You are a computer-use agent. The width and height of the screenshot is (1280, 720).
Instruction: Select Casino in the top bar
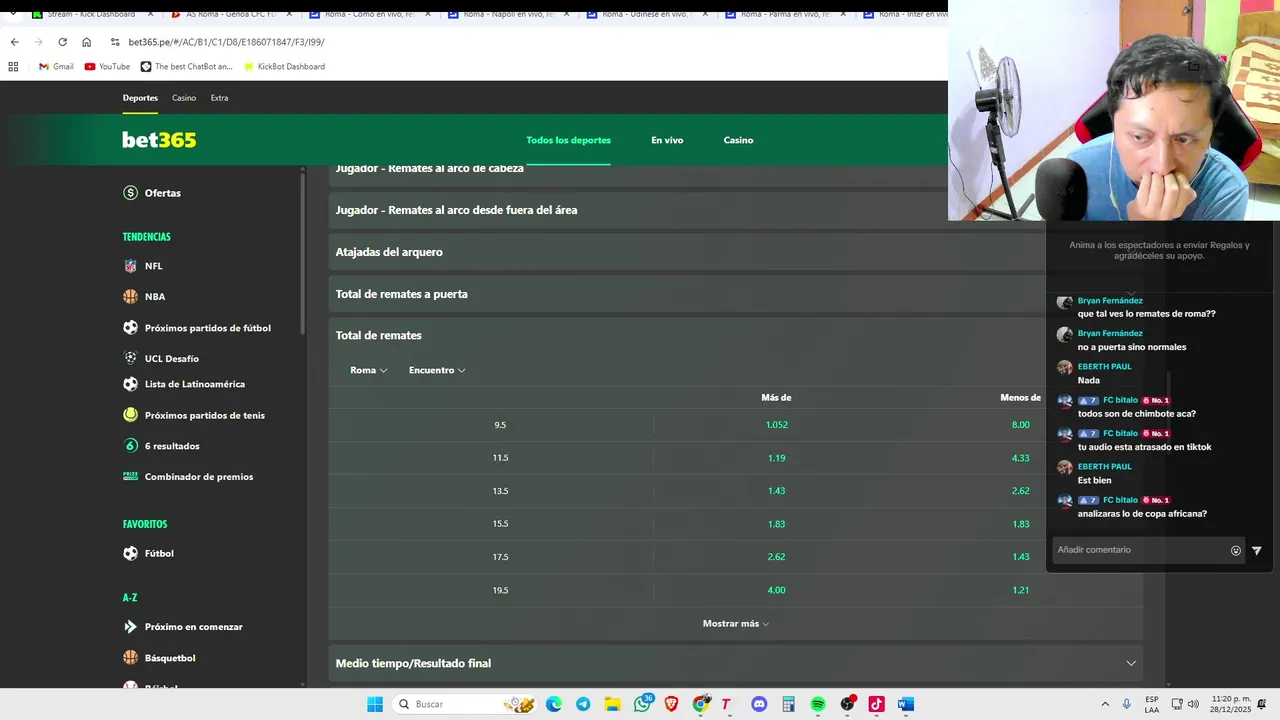click(184, 98)
